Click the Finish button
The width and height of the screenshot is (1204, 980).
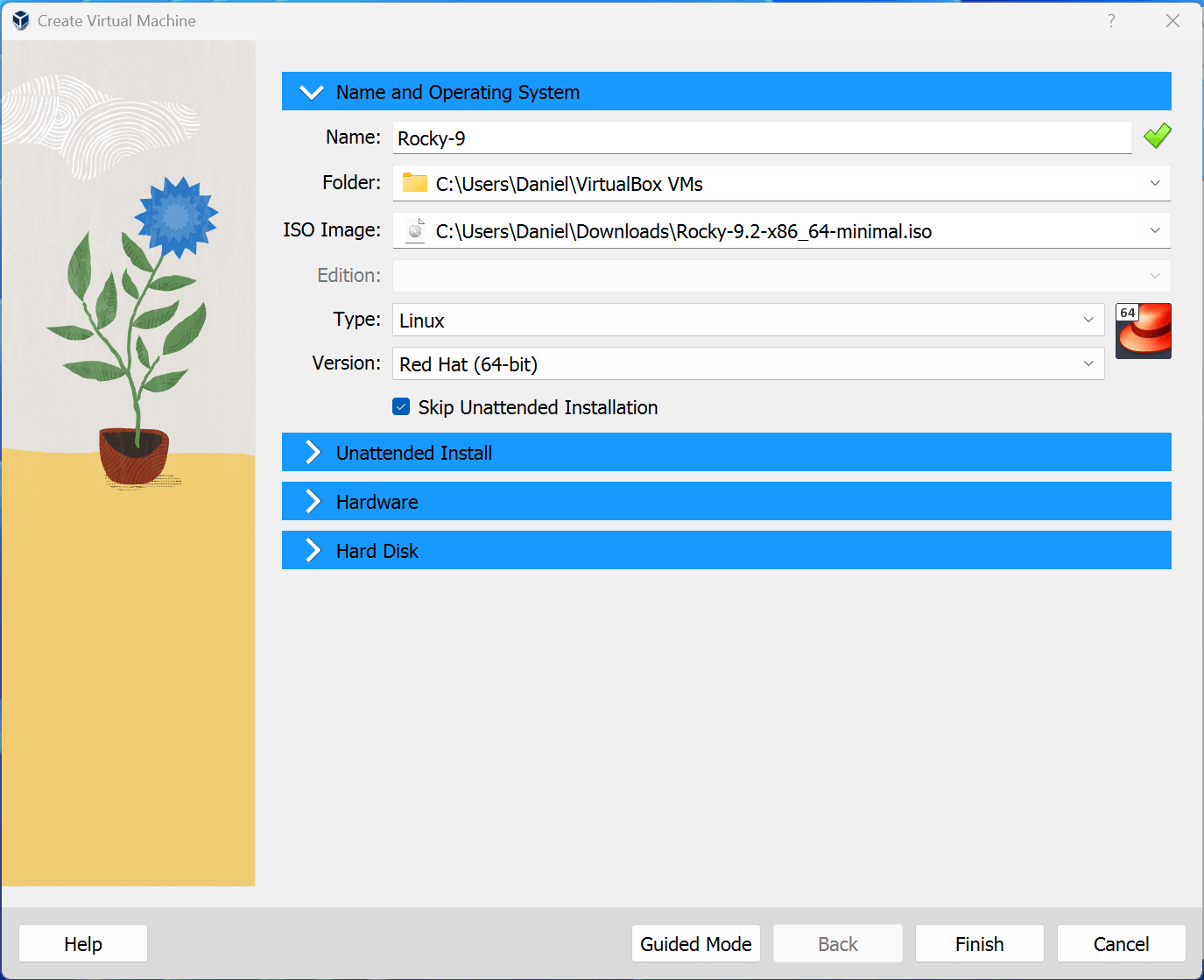(x=980, y=943)
